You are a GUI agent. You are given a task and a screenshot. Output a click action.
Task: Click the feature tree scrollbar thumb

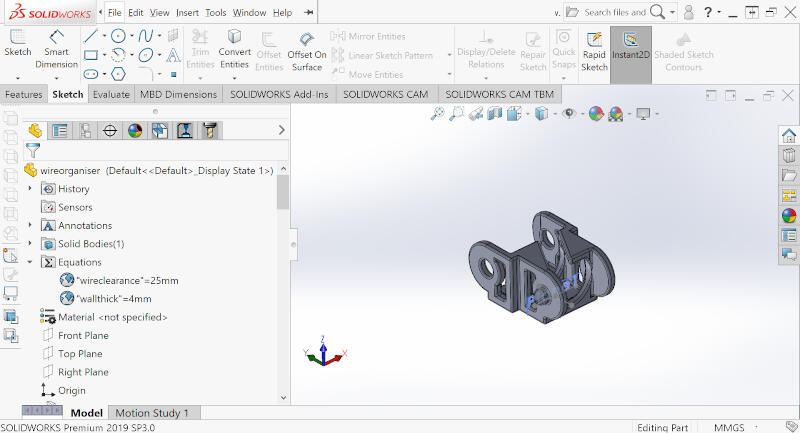pyautogui.click(x=283, y=192)
